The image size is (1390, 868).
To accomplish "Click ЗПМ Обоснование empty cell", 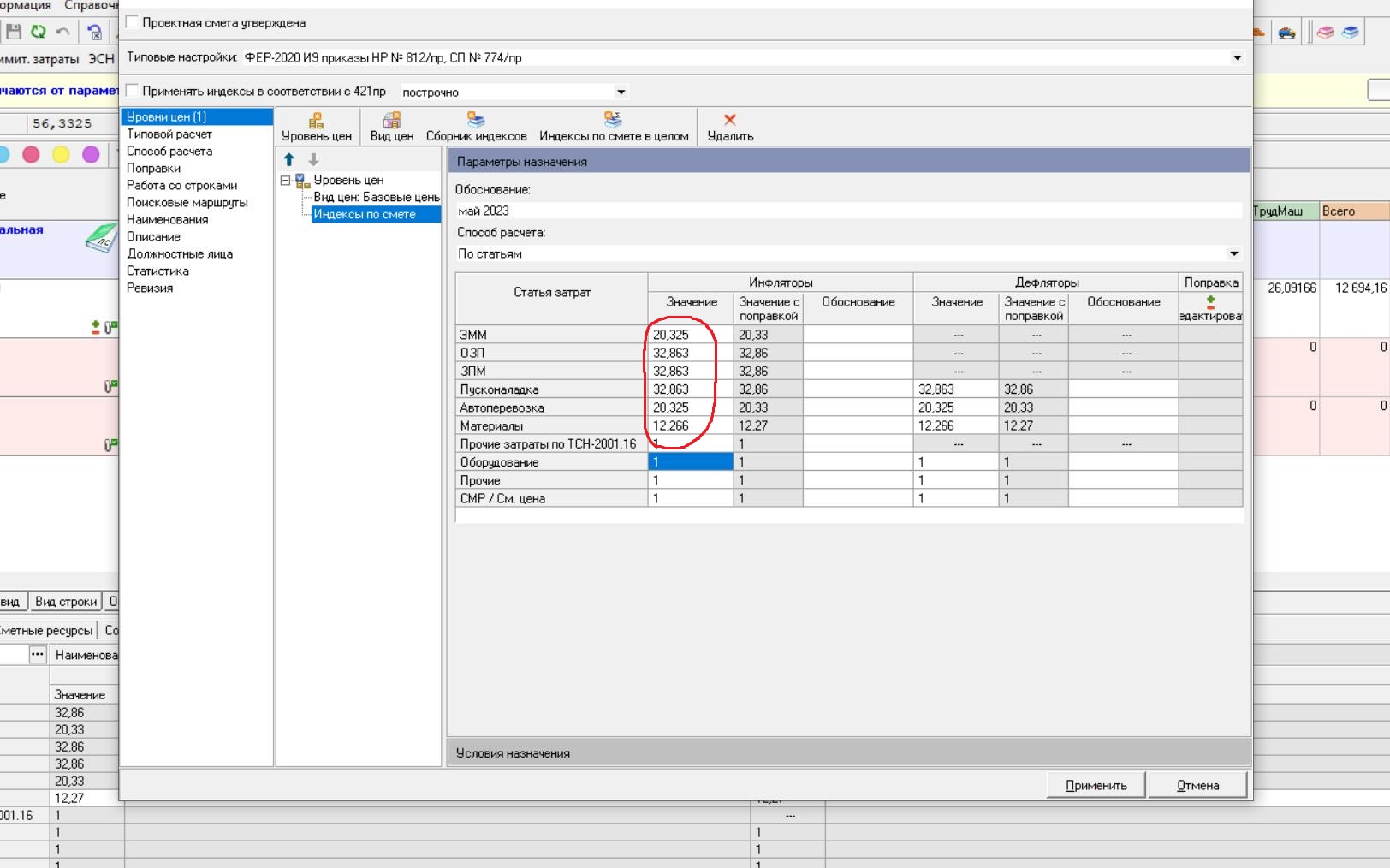I will point(858,371).
